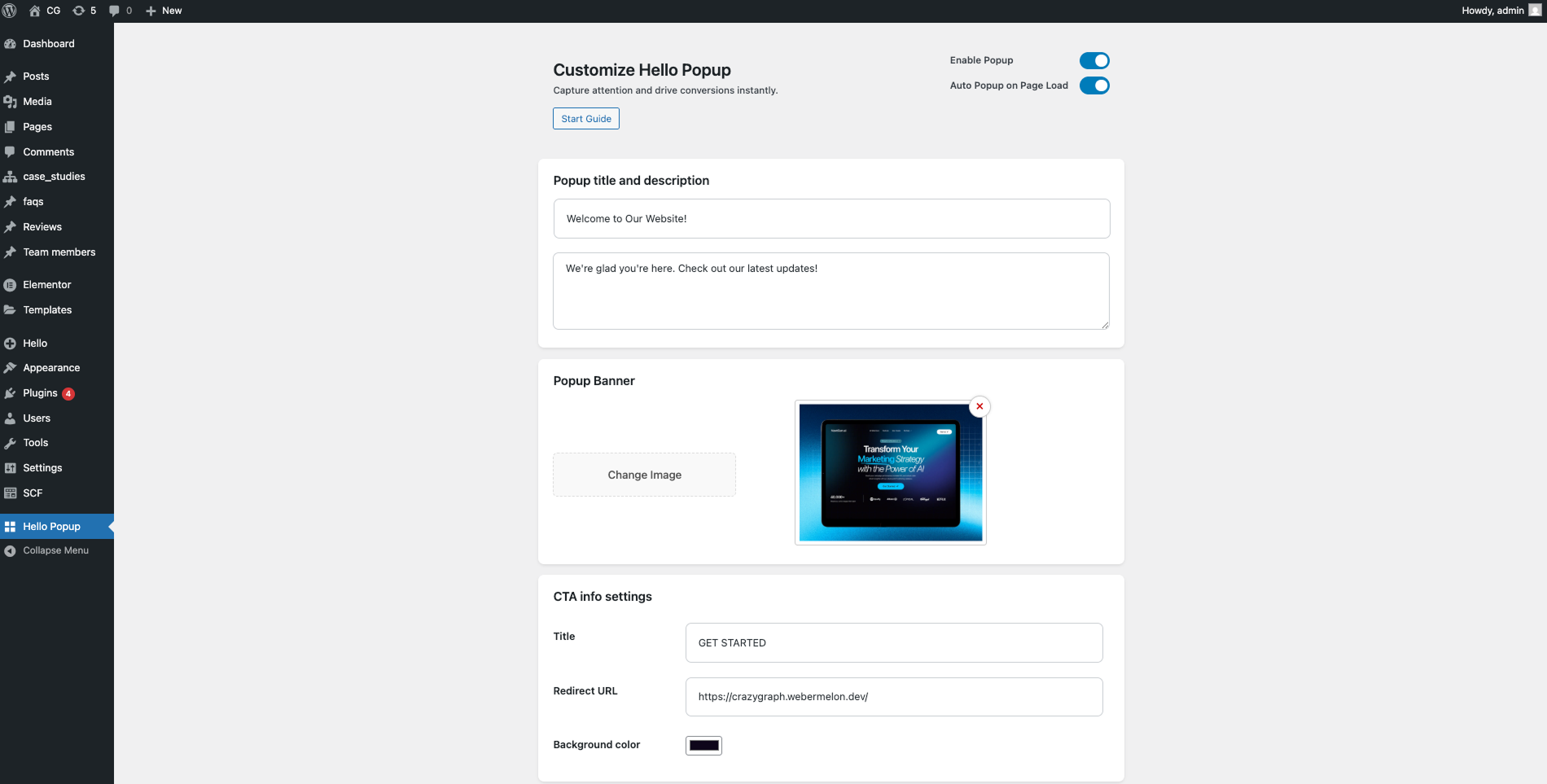
Task: Click the Pages menu label
Action: [37, 127]
